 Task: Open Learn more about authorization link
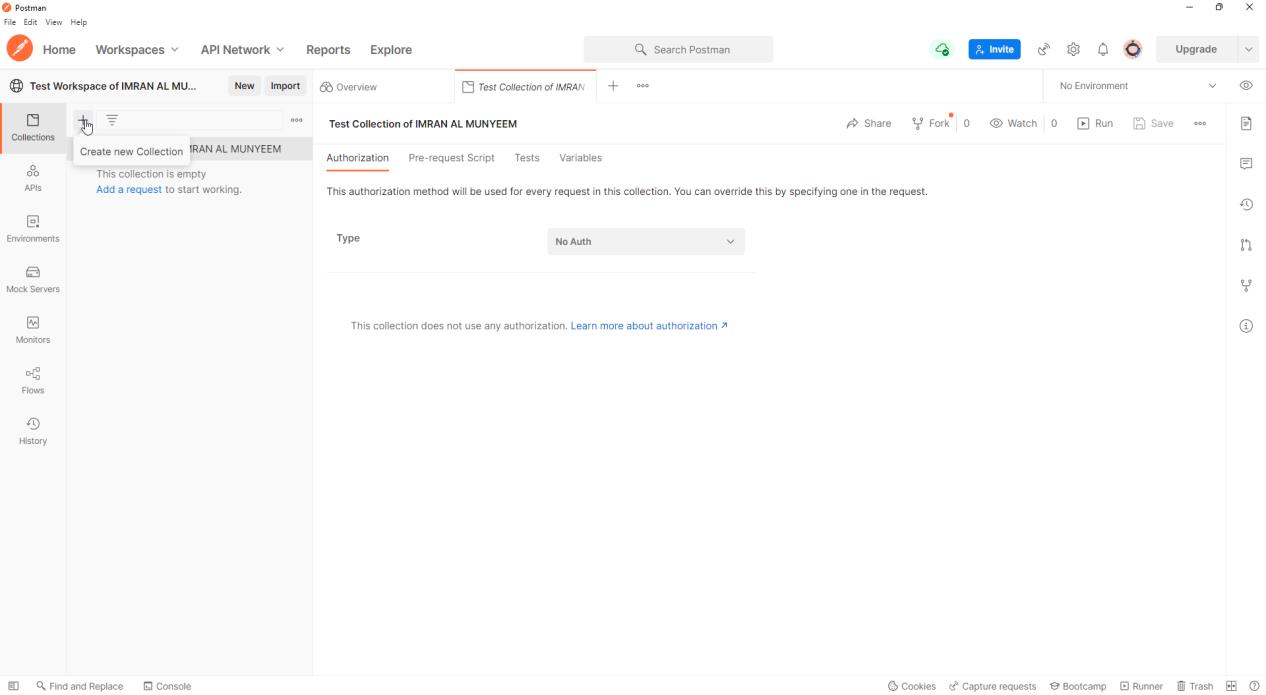tap(649, 326)
